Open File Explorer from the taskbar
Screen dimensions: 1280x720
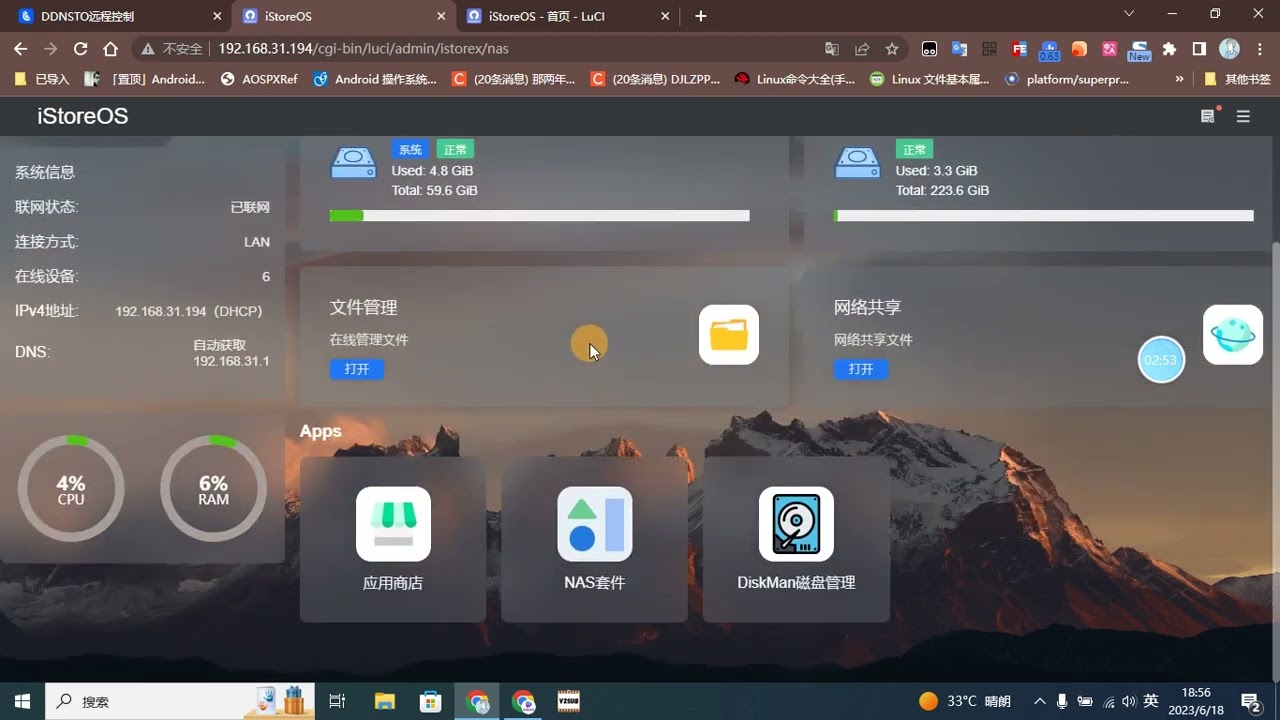click(384, 701)
